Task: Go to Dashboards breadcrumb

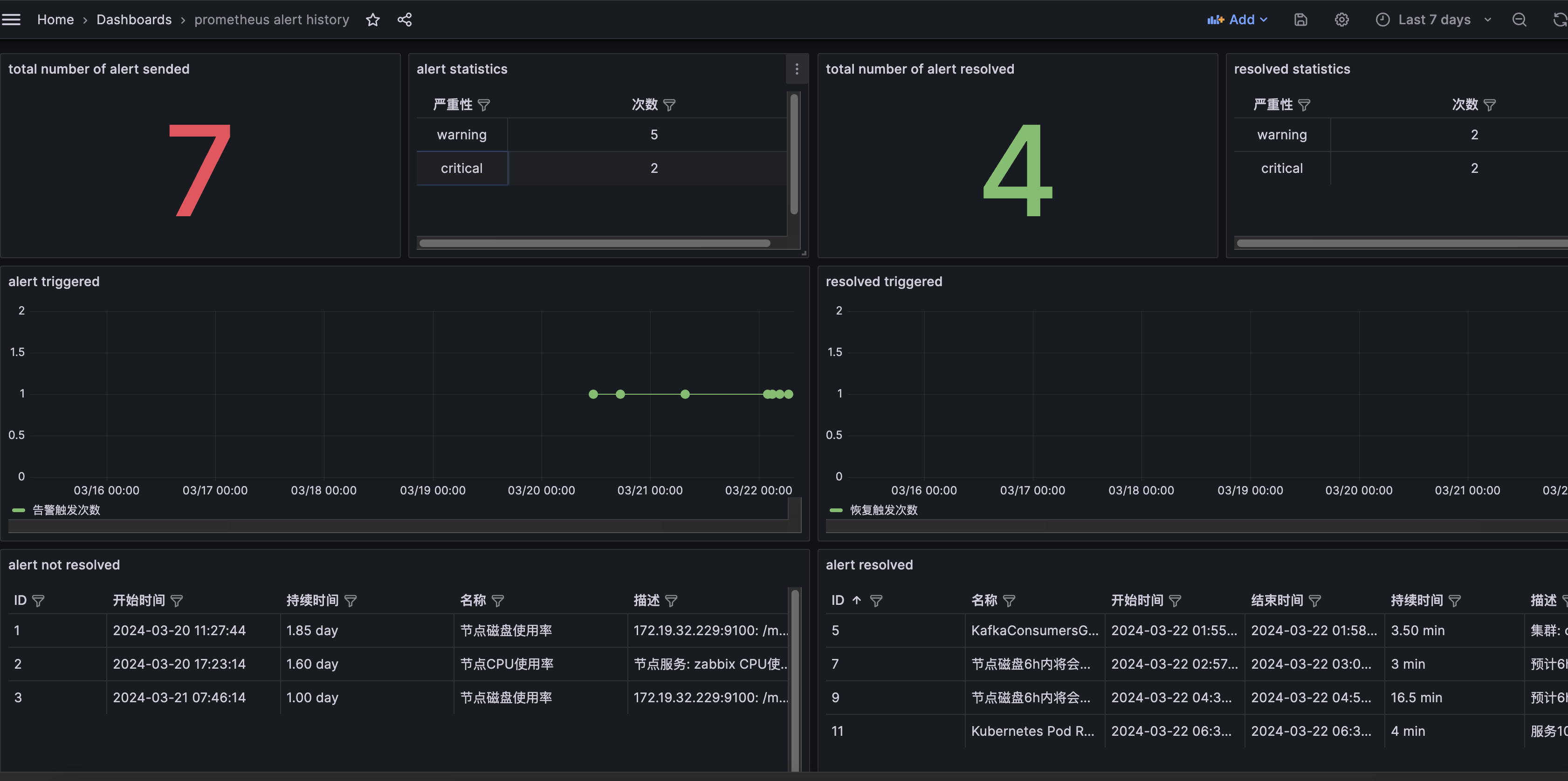Action: click(x=134, y=20)
